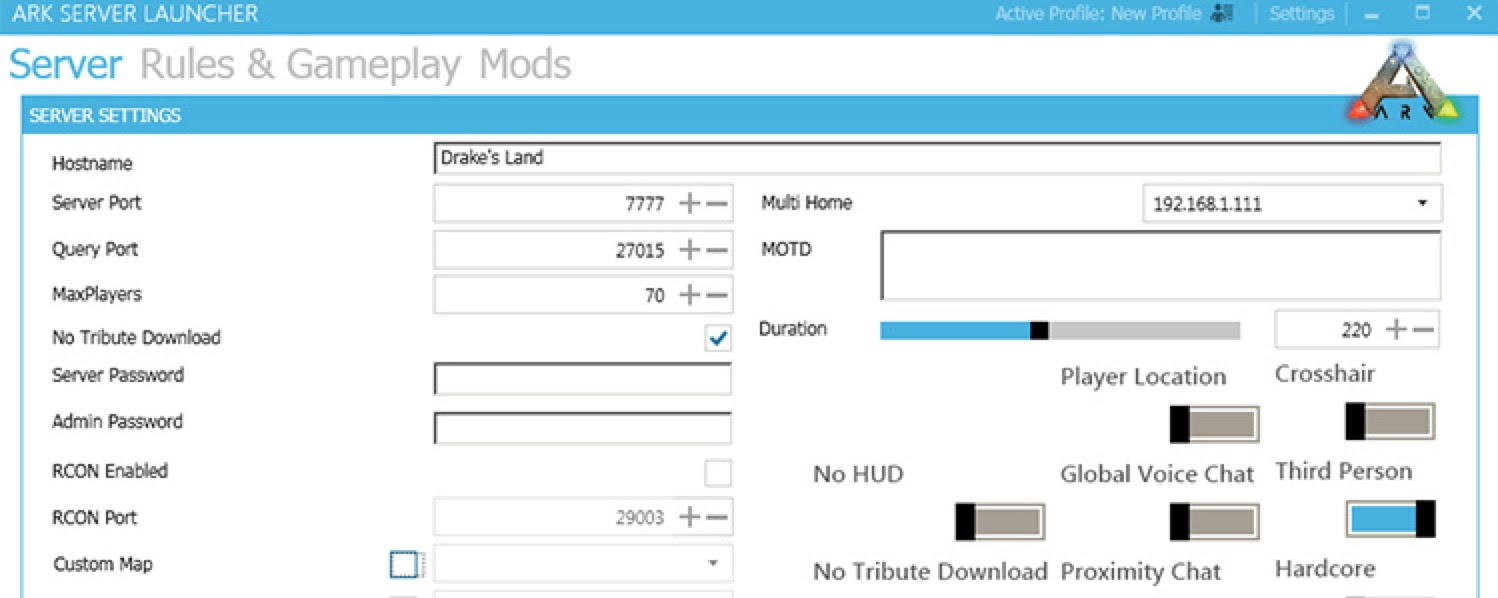The width and height of the screenshot is (1498, 598).
Task: Click Active Profile: New Profile label
Action: click(x=1099, y=14)
